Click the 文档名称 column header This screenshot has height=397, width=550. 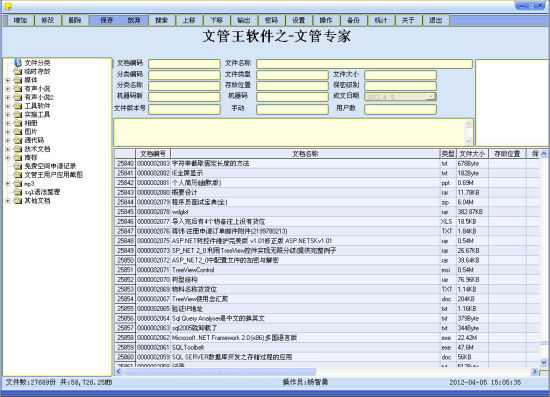[305, 154]
